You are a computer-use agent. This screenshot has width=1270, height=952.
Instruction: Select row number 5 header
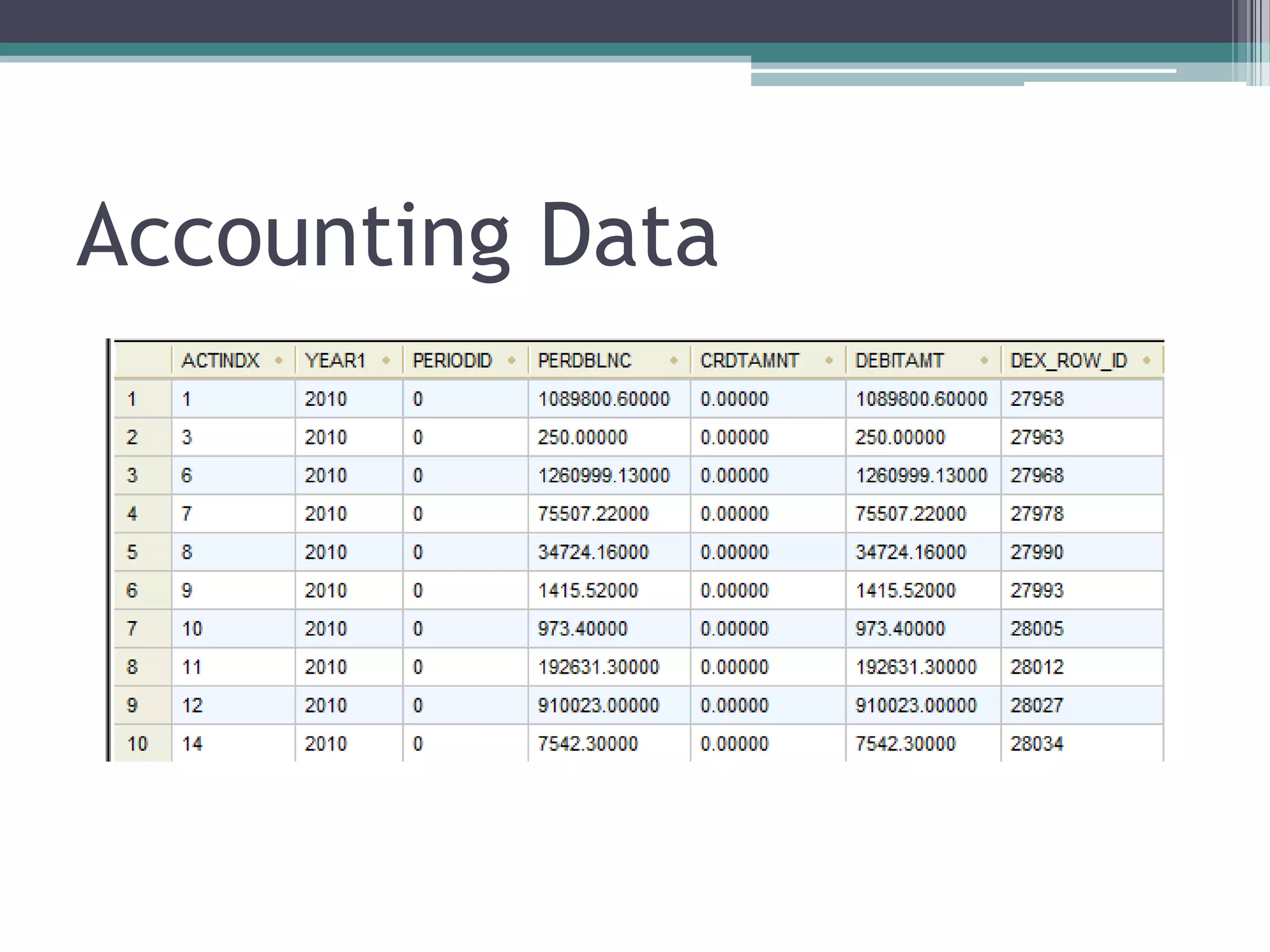click(x=143, y=552)
